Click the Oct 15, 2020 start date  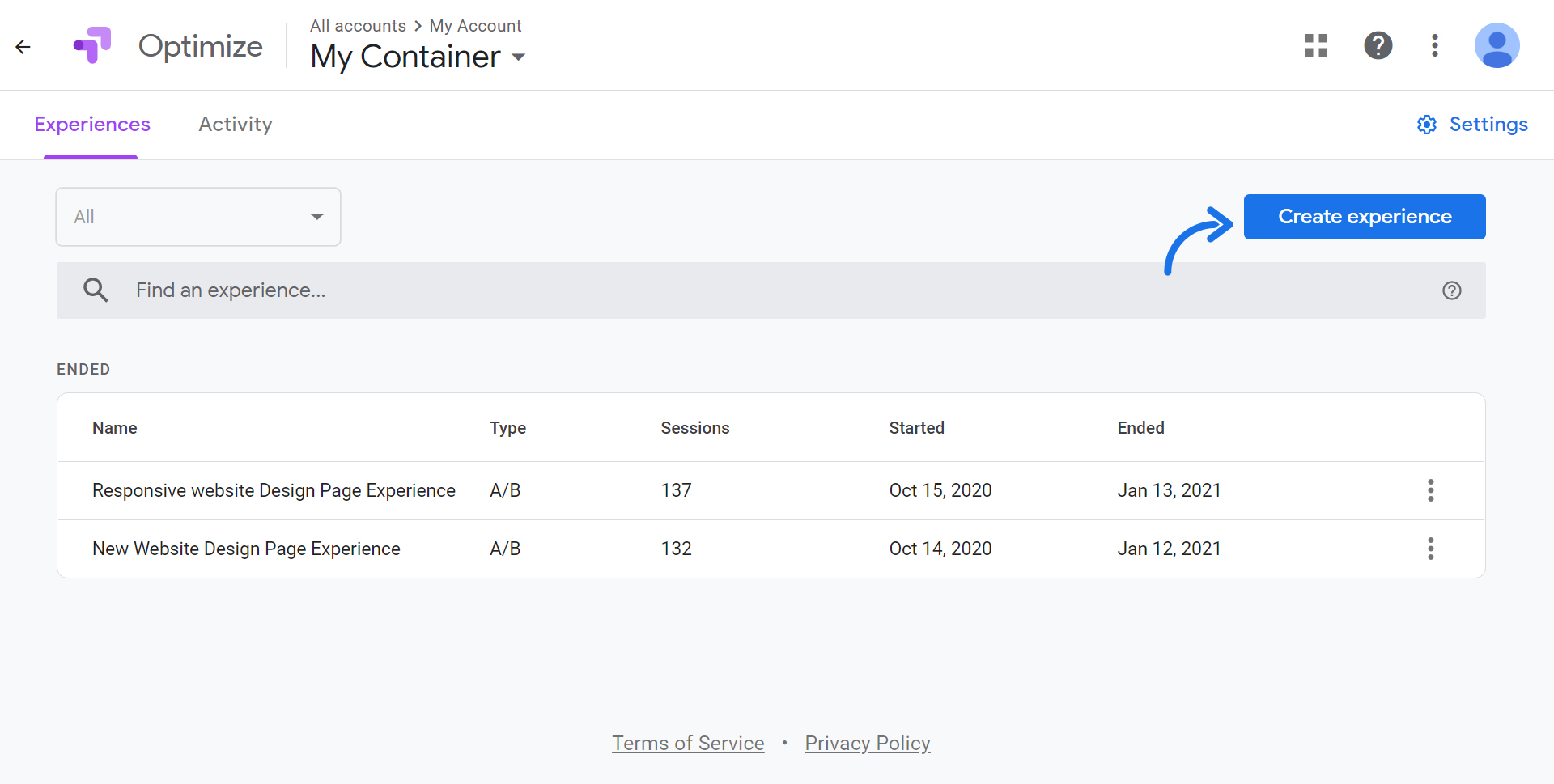coord(940,490)
